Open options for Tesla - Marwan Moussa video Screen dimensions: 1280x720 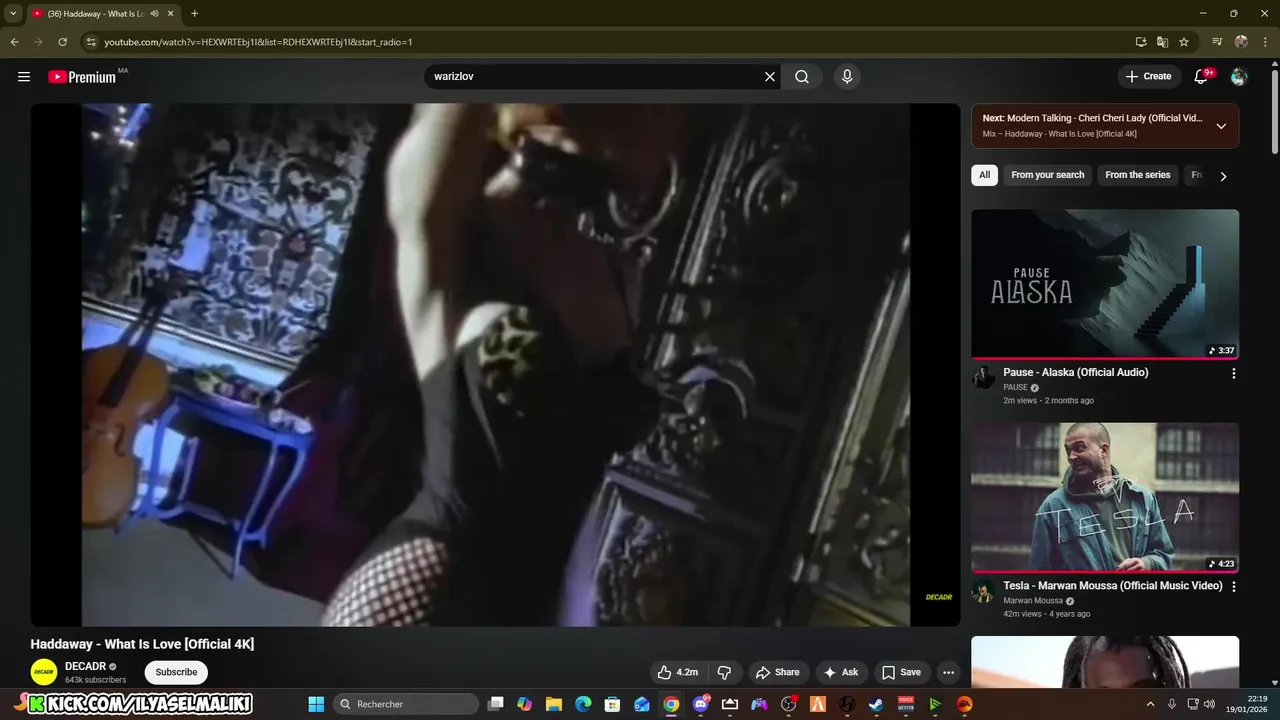point(1233,587)
